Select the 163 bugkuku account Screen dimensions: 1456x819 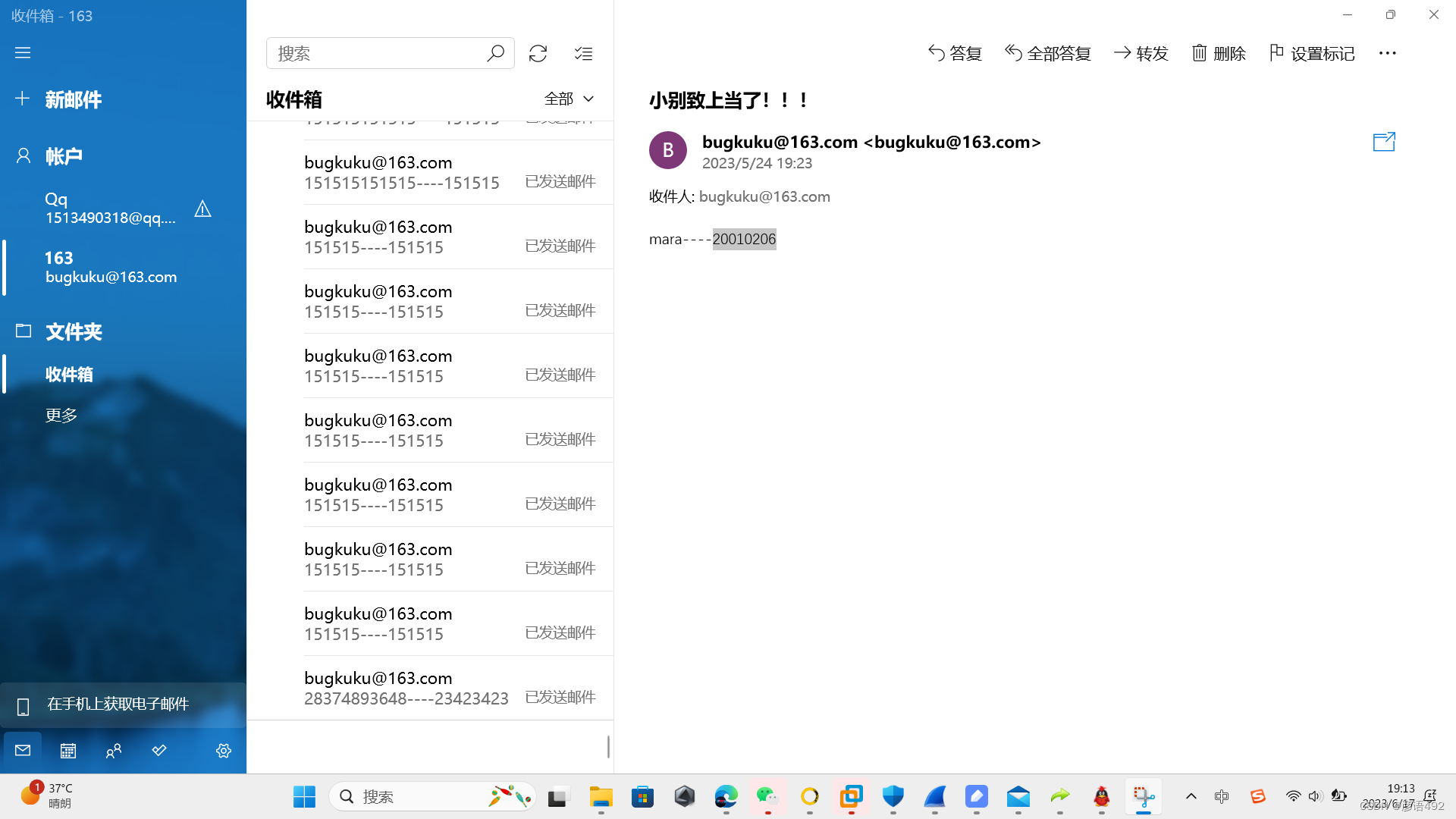tap(110, 267)
